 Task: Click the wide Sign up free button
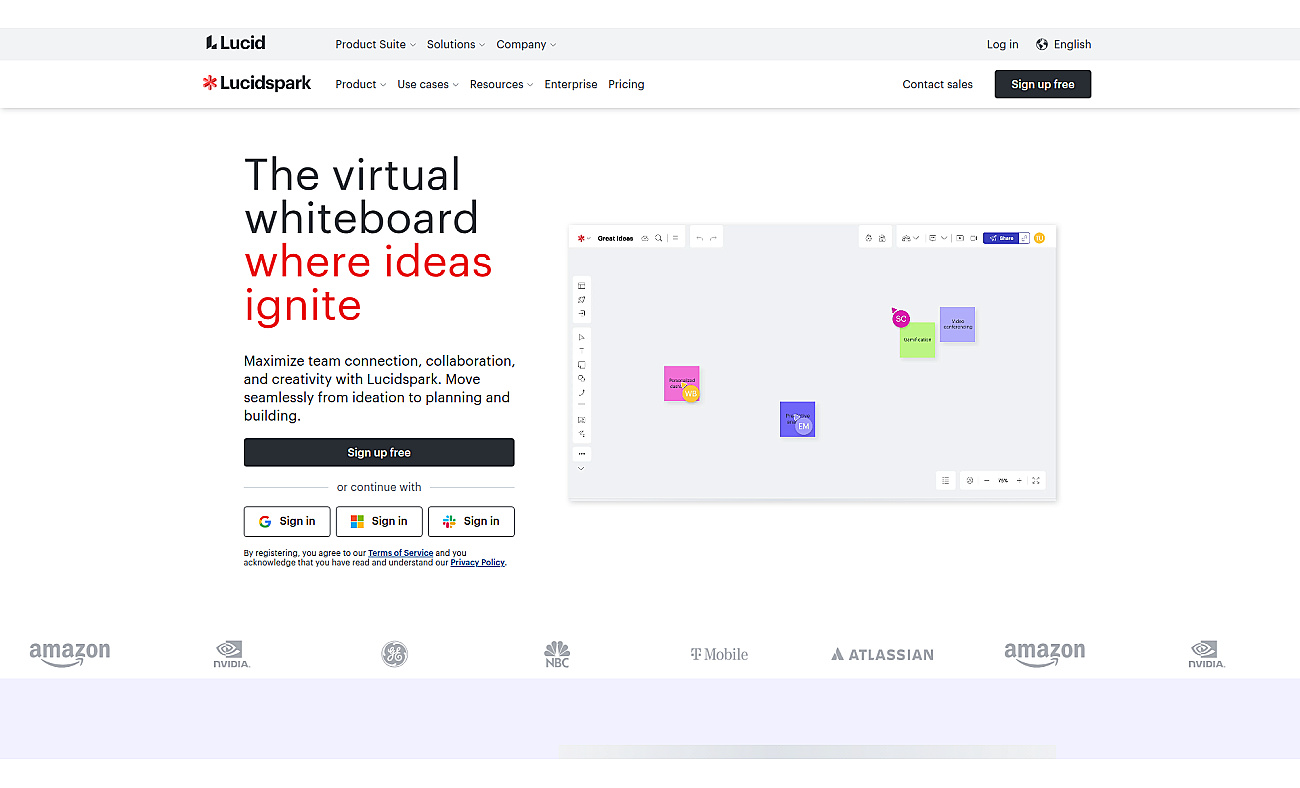click(379, 452)
